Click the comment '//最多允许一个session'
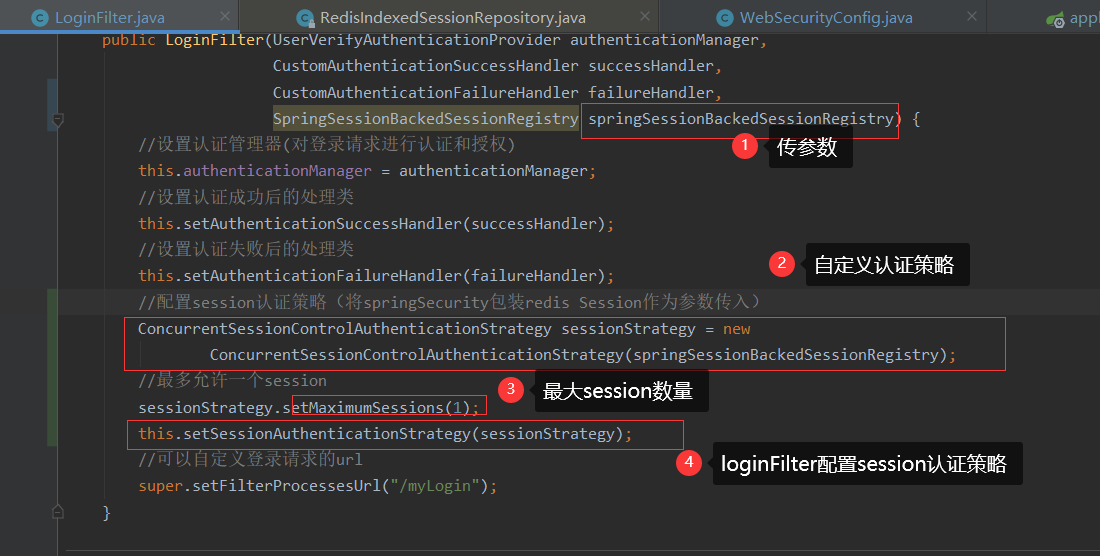Image resolution: width=1100 pixels, height=556 pixels. pos(232,381)
